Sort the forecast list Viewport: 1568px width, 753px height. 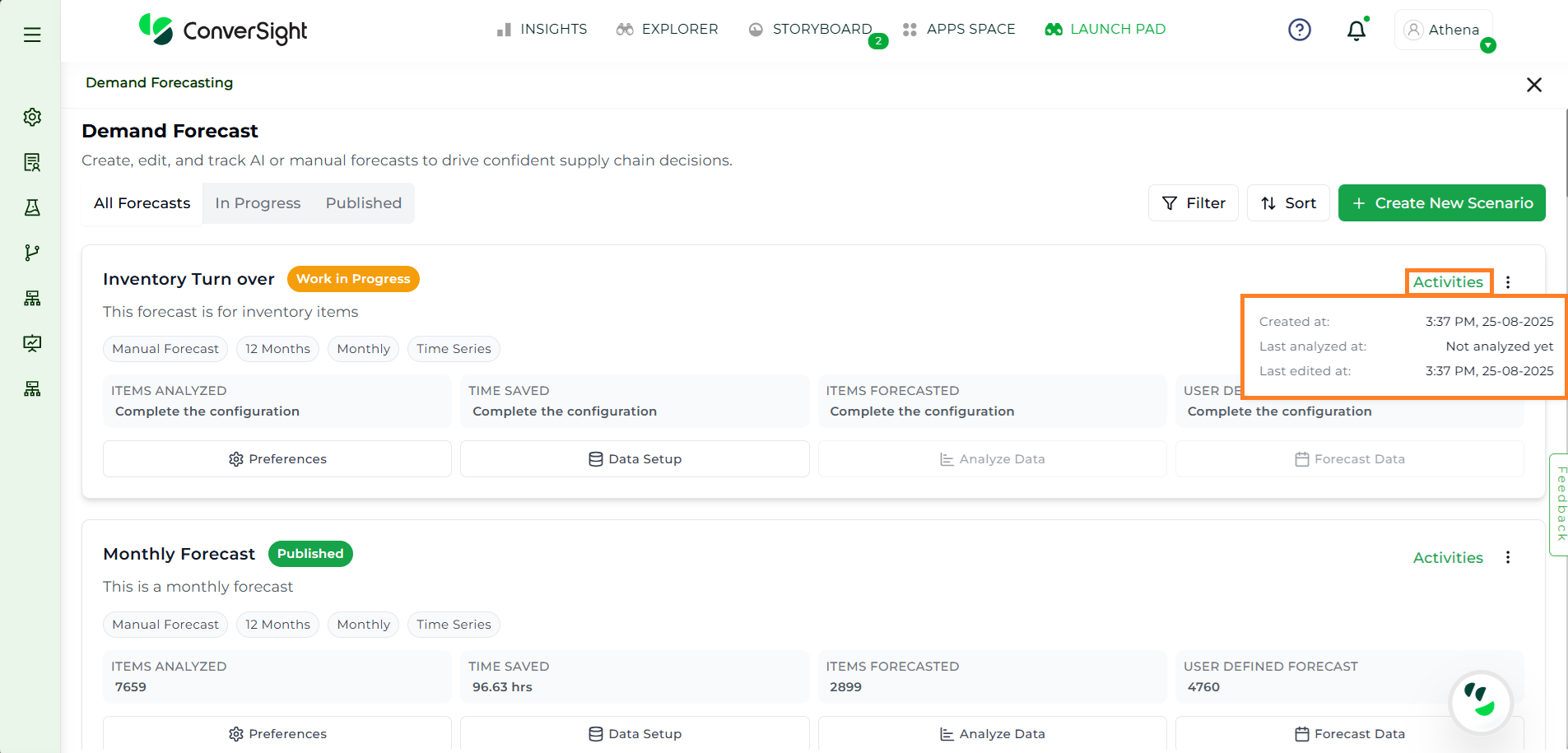coord(1288,203)
